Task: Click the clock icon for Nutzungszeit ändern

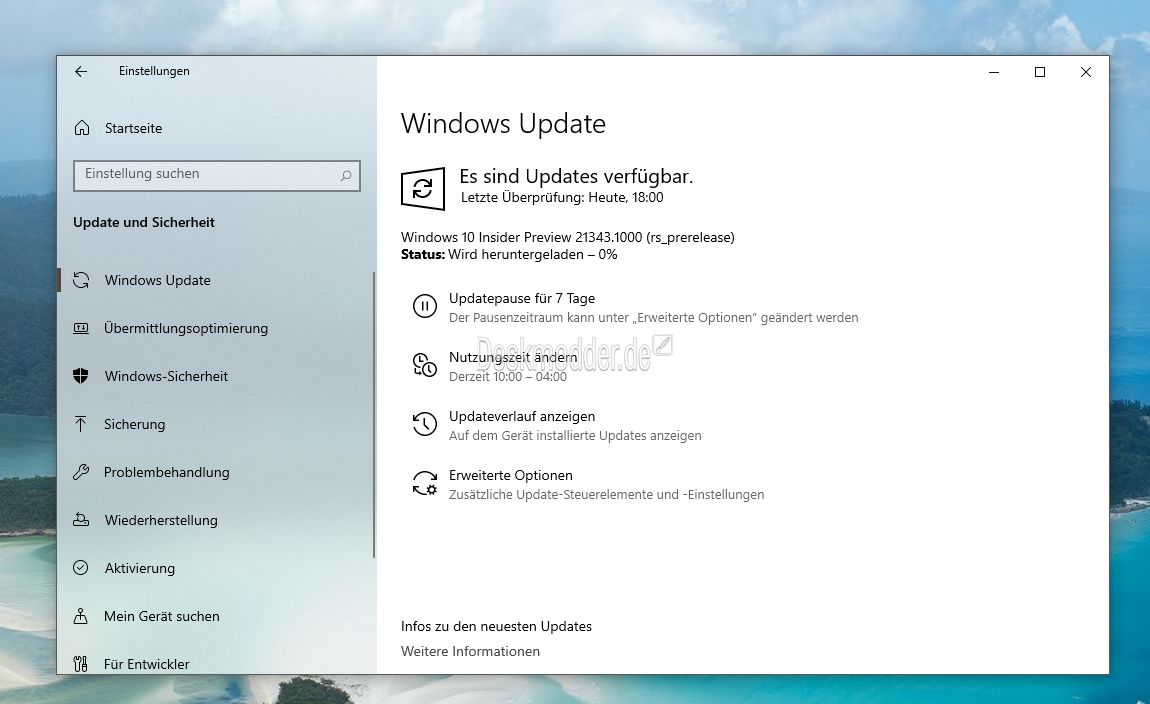Action: pos(425,365)
